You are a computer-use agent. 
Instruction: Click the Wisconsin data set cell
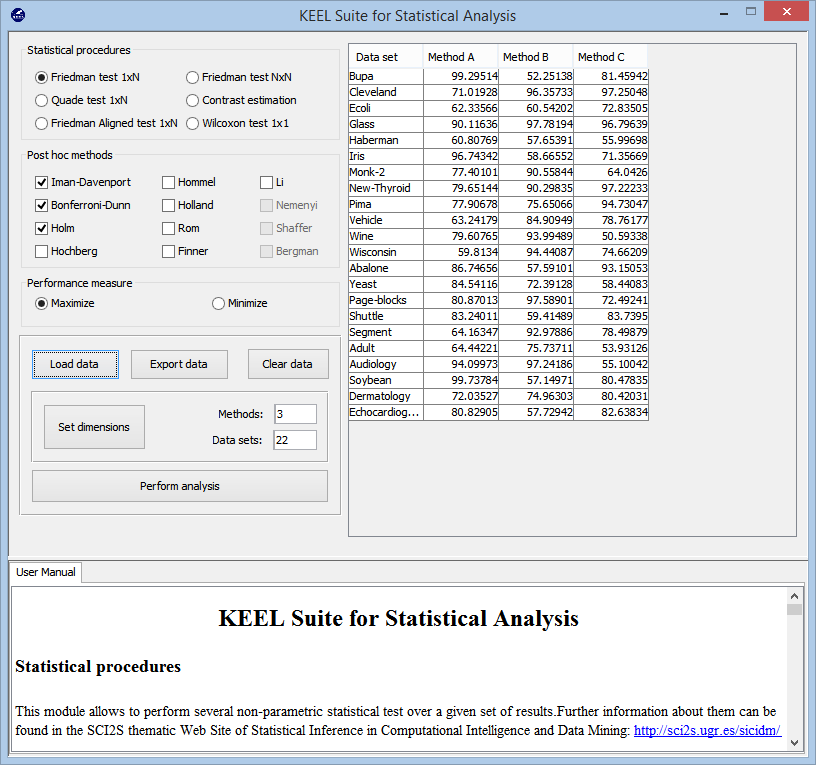[386, 252]
